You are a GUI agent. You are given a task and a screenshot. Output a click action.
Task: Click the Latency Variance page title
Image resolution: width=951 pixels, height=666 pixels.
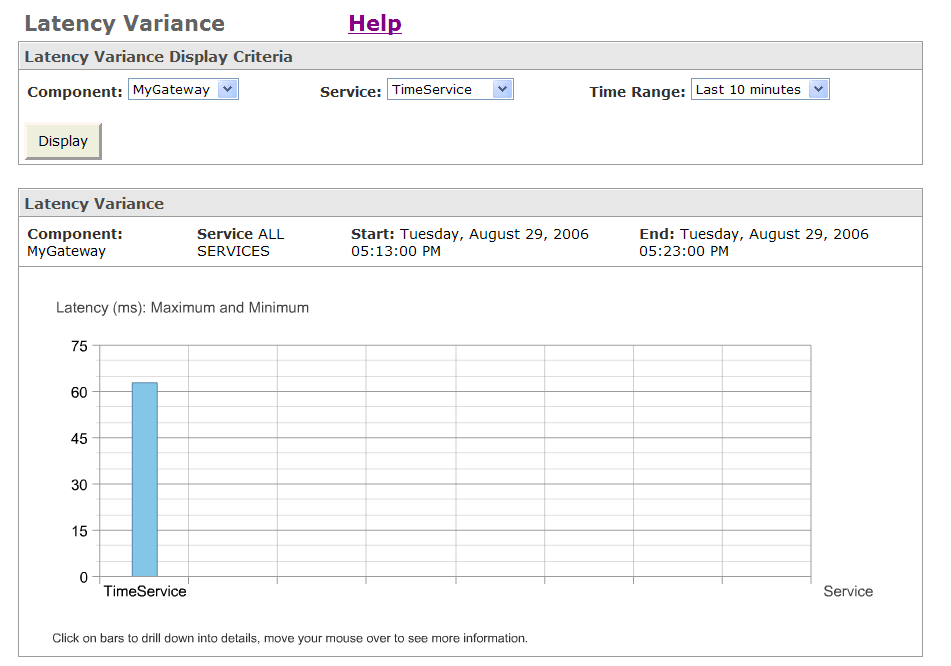point(124,24)
